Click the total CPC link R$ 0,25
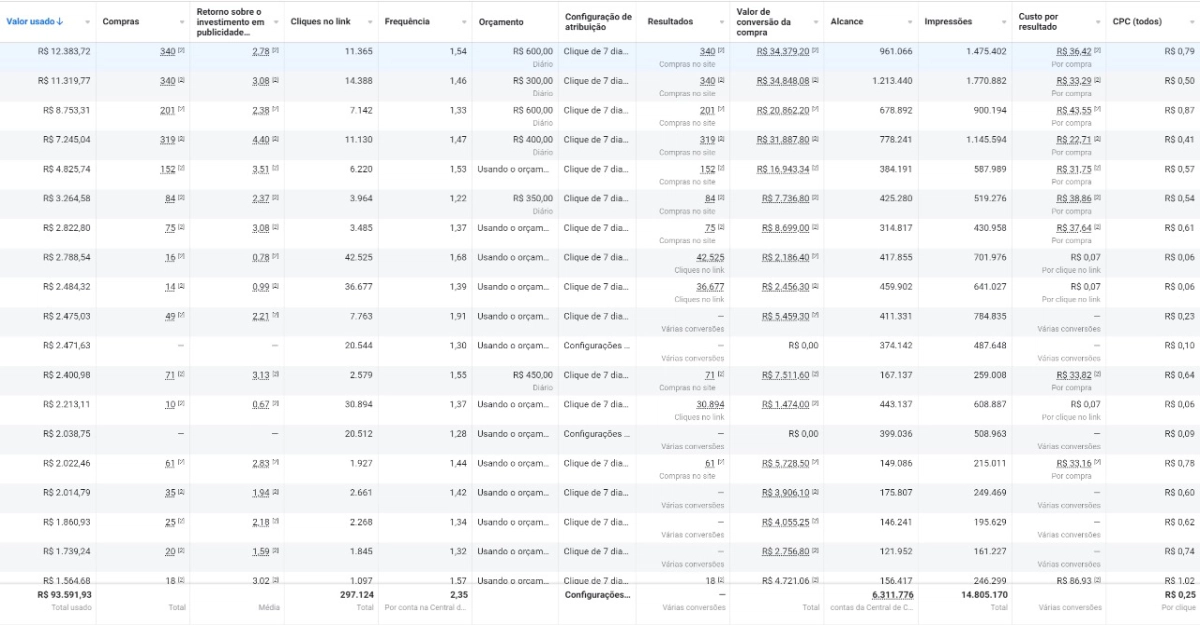The width and height of the screenshot is (1200, 625). coord(1181,592)
